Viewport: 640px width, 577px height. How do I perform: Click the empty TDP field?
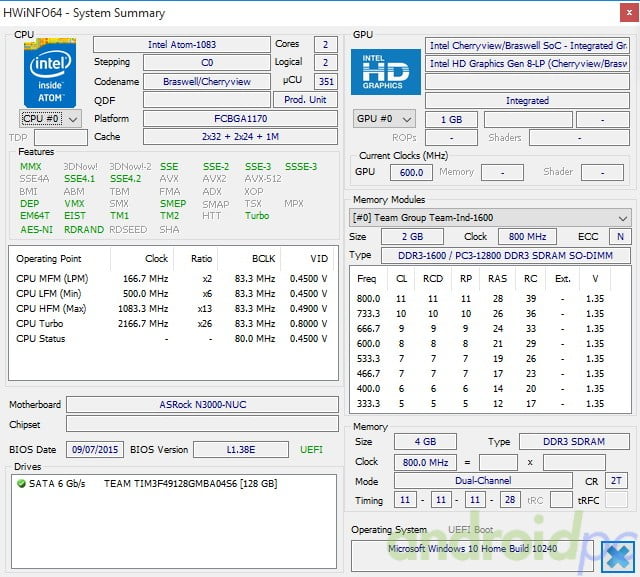tap(61, 138)
